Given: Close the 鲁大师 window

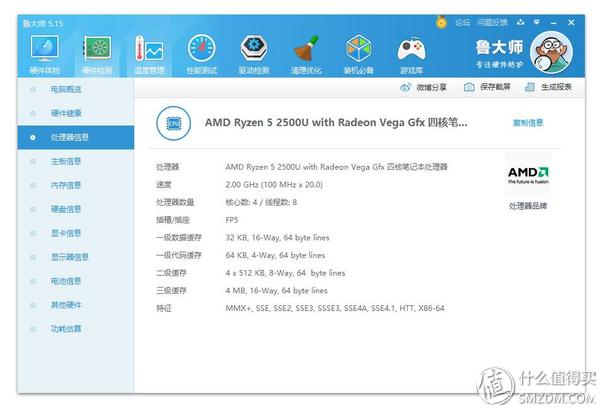Looking at the screenshot, I should pos(571,23).
